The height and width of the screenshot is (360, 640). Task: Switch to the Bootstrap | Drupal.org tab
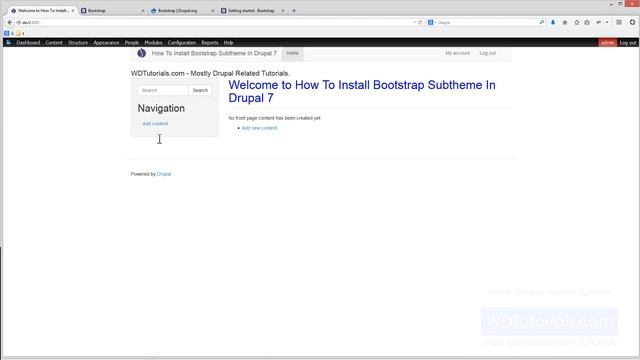[x=182, y=11]
